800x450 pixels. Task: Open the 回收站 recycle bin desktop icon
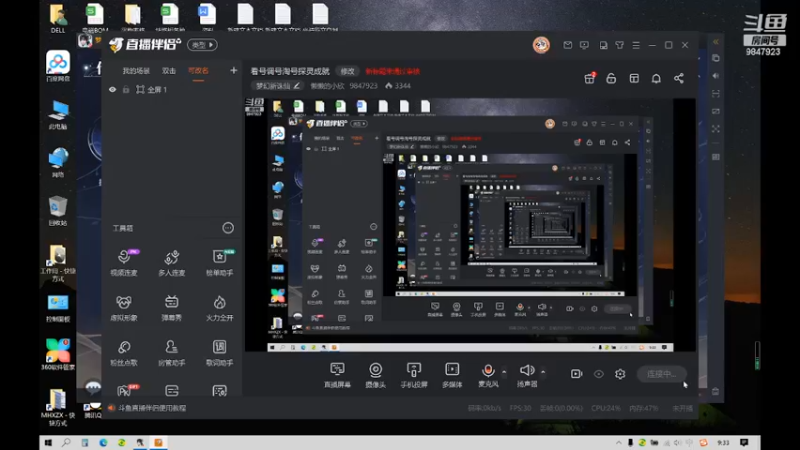click(58, 211)
